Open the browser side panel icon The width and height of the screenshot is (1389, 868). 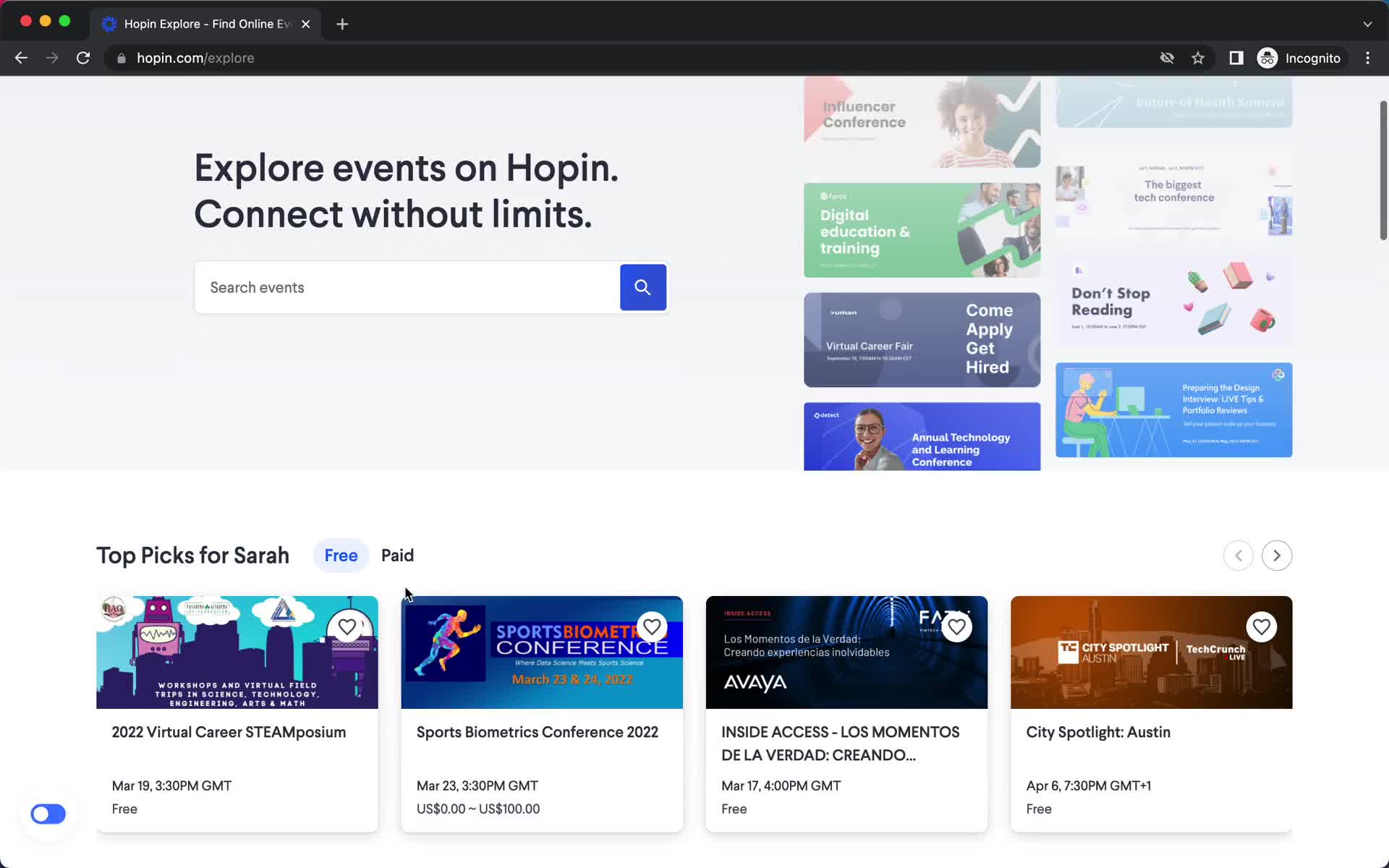pyautogui.click(x=1236, y=58)
